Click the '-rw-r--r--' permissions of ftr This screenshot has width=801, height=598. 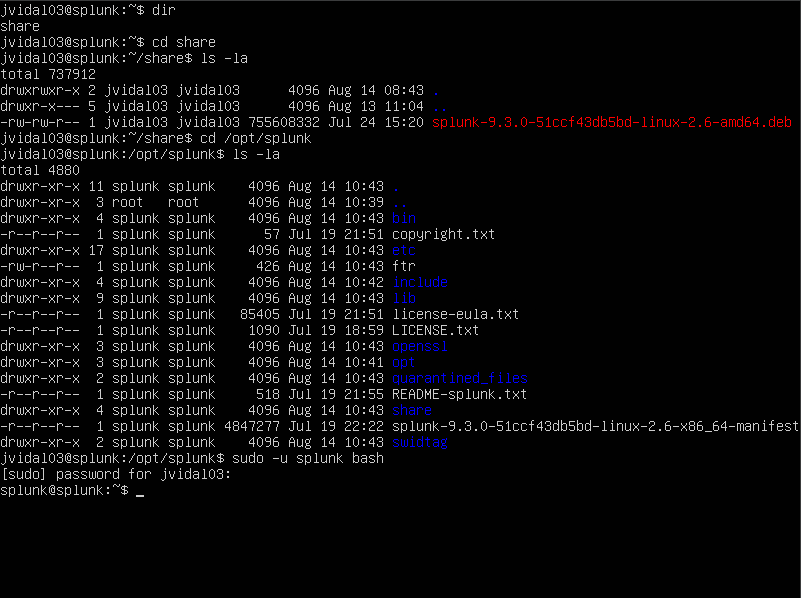[x=40, y=267]
